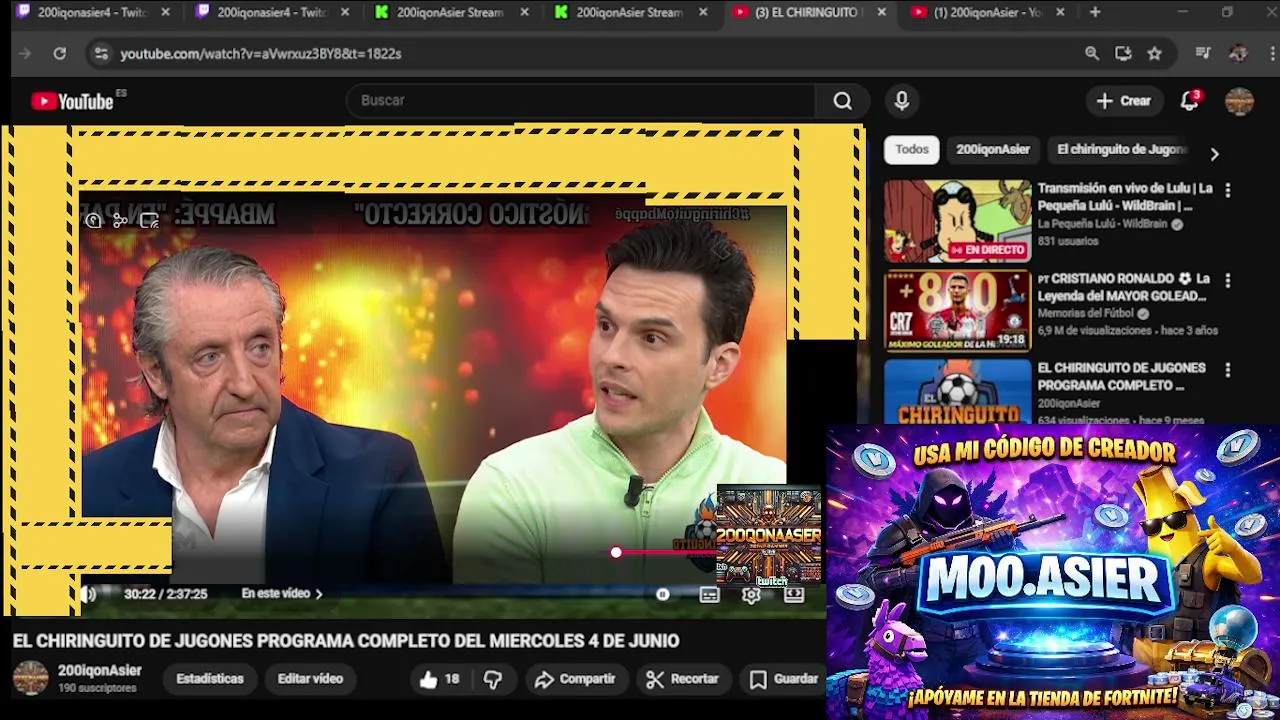Click the YouTube logo home link

tap(72, 101)
